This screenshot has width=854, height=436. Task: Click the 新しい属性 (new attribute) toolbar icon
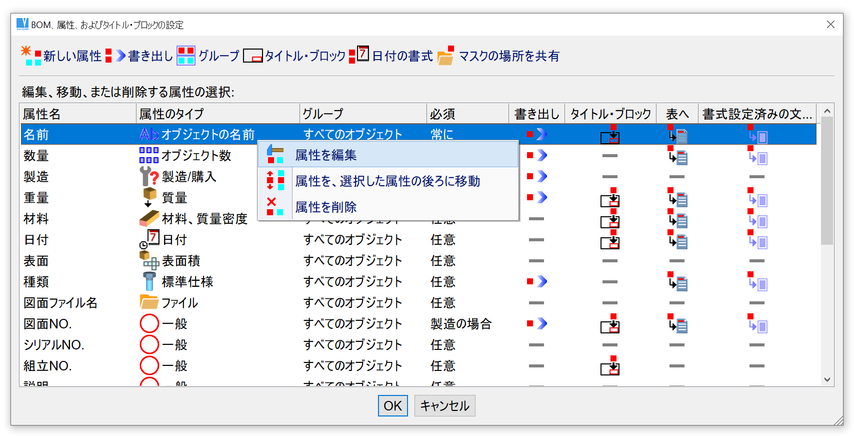click(29, 56)
